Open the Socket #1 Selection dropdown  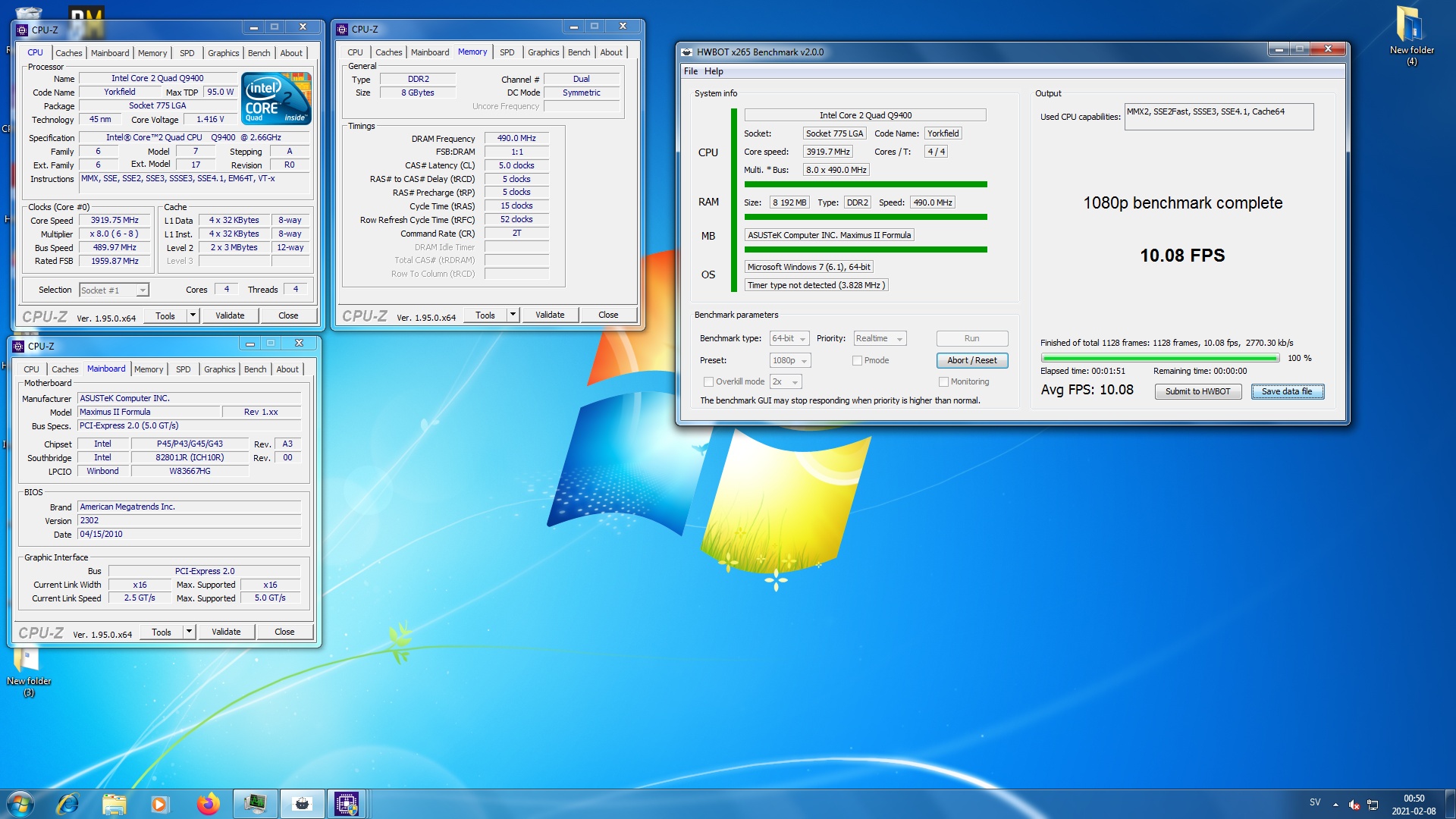click(114, 290)
